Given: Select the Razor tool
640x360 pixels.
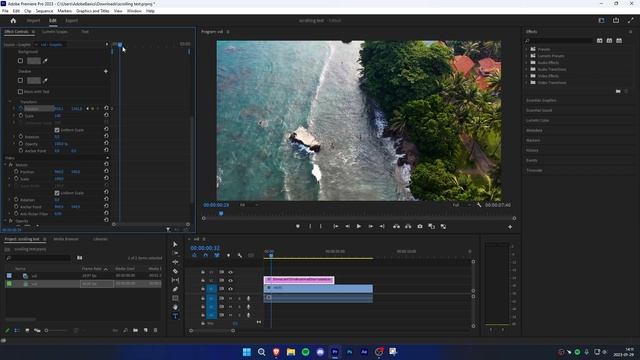Looking at the screenshot, I should point(175,271).
